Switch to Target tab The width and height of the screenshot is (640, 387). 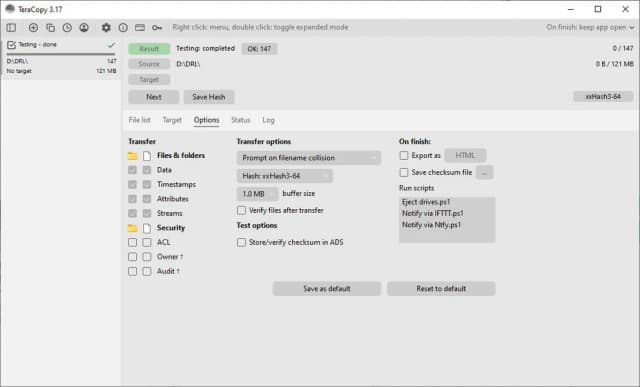click(x=172, y=120)
